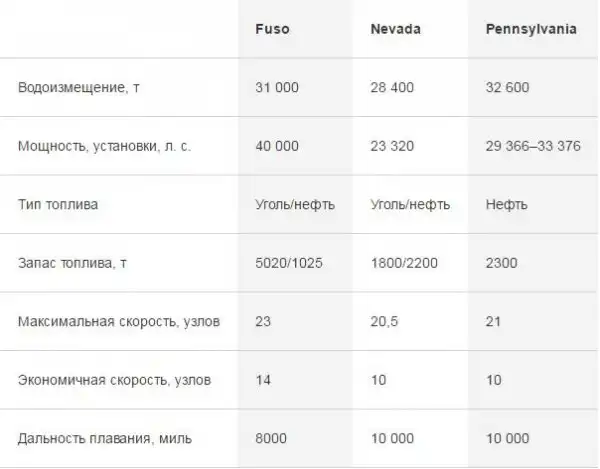Select Fuso cruising range 8000
The image size is (600, 469).
(272, 438)
